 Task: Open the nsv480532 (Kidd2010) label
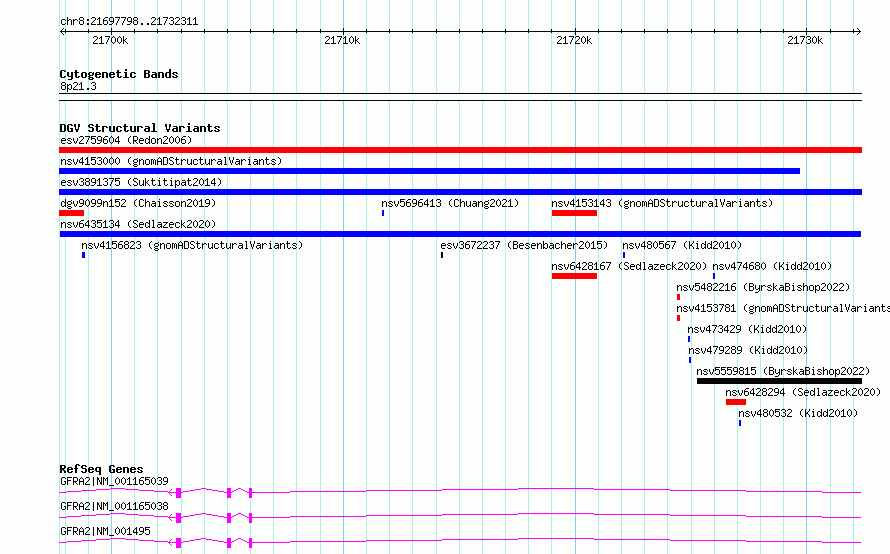tap(798, 413)
